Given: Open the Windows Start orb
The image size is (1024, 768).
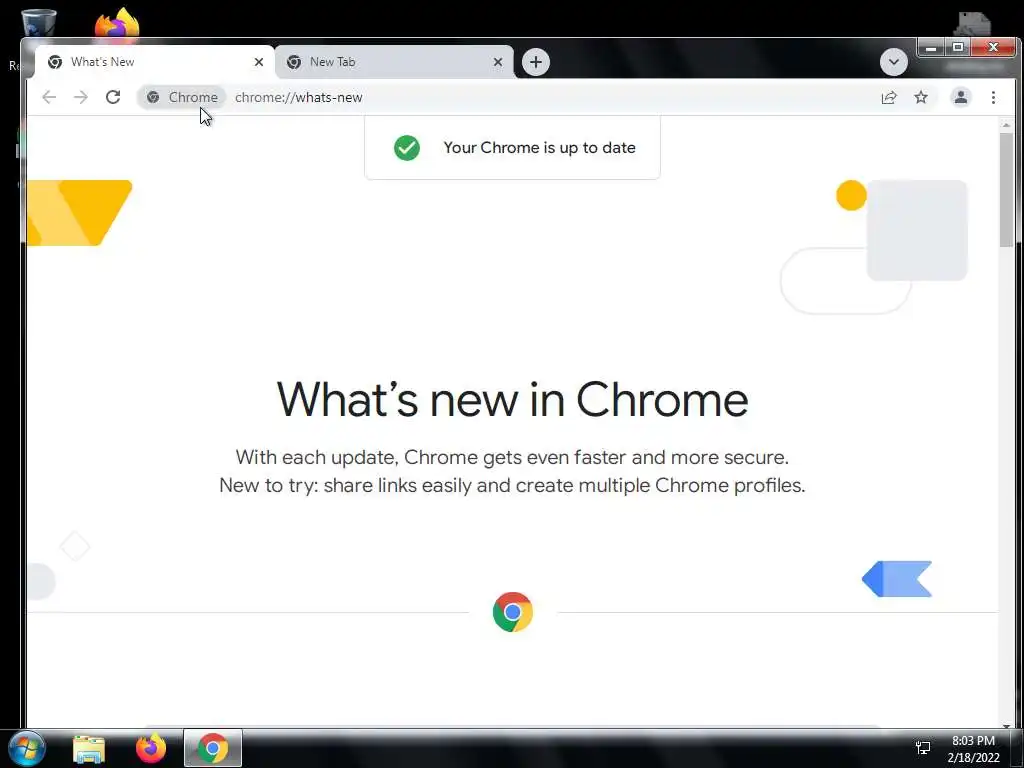Looking at the screenshot, I should [x=27, y=748].
